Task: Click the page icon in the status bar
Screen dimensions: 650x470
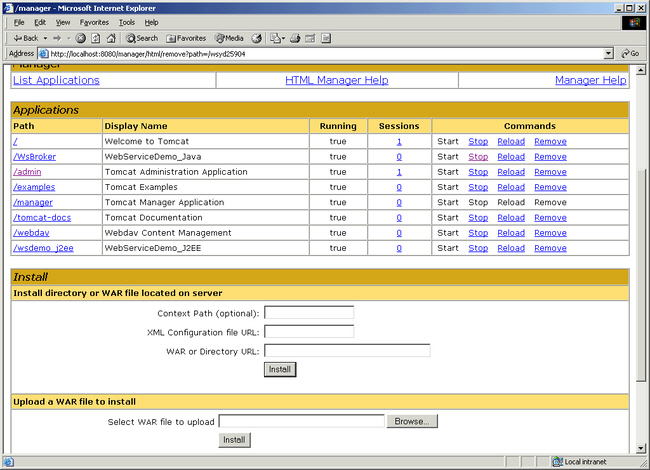Action: [x=9, y=462]
